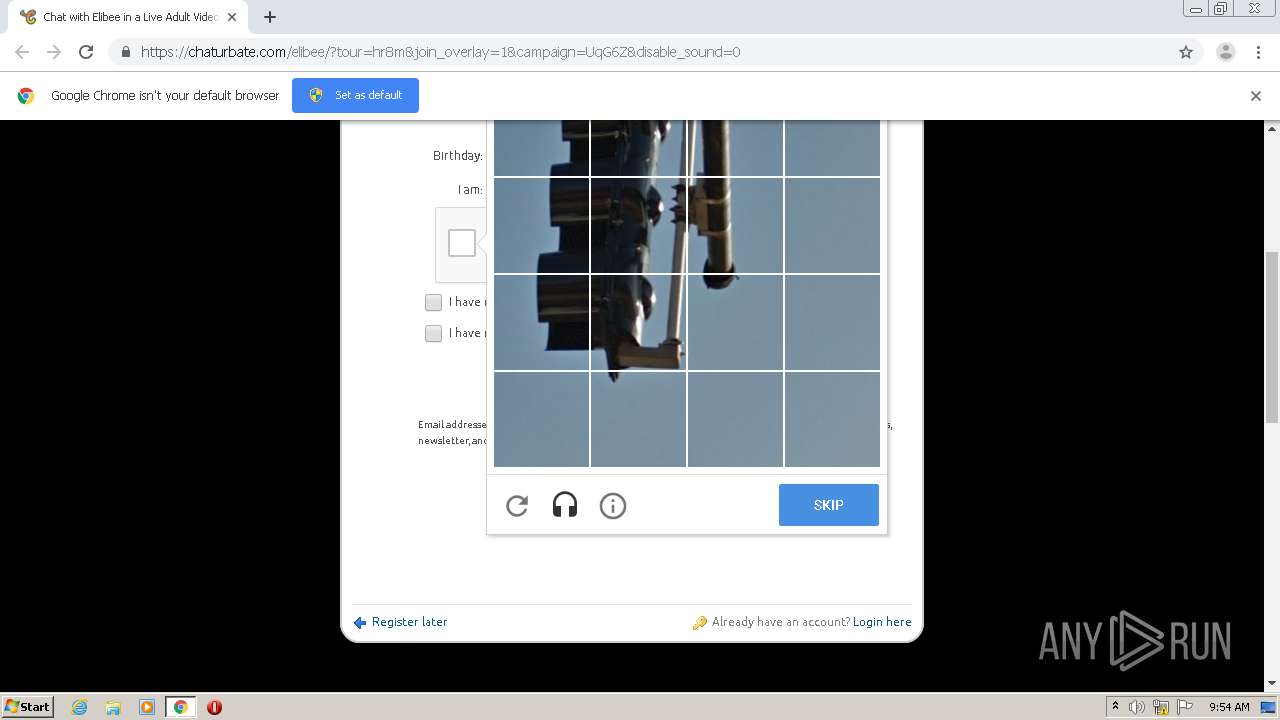The height and width of the screenshot is (720, 1280).
Task: Close the Chat with Elibee tab
Action: (x=232, y=17)
